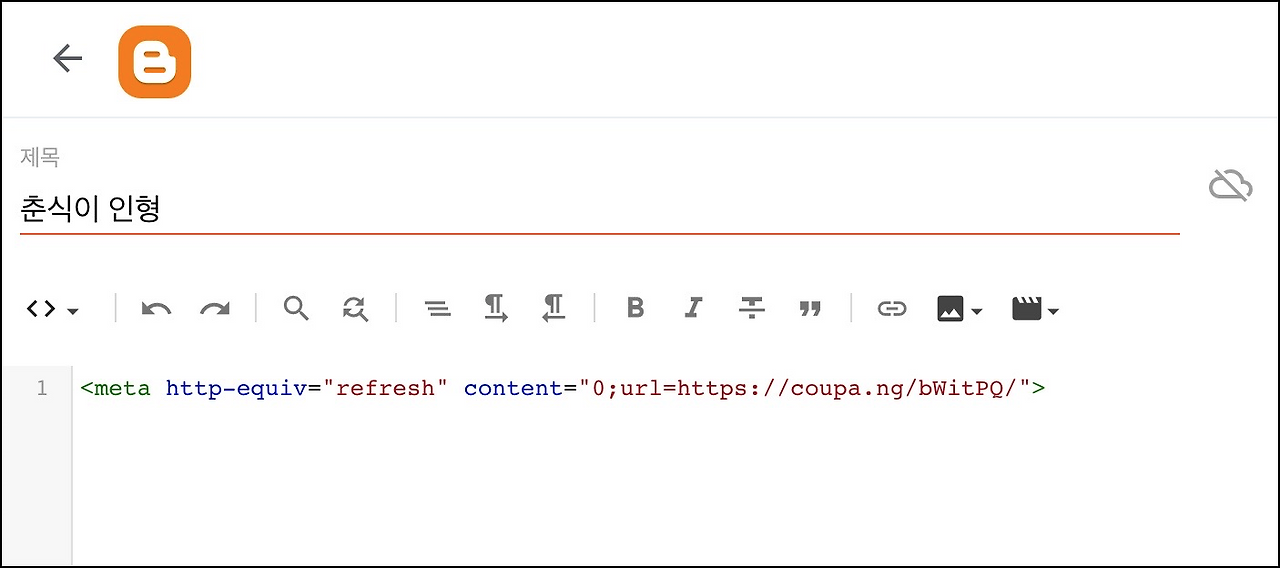Open the Blogger logo home
The width and height of the screenshot is (1280, 568).
[x=154, y=62]
